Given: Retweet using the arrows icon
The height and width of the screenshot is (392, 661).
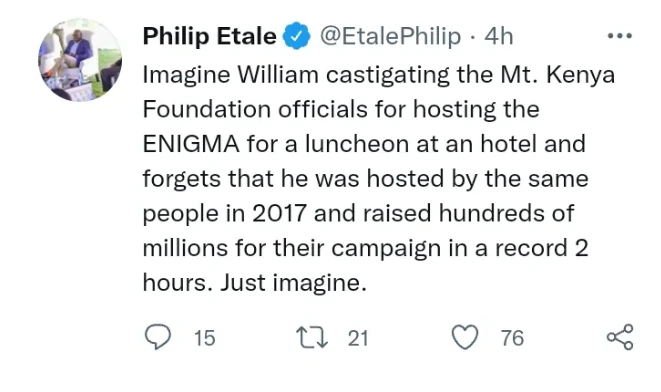Looking at the screenshot, I should 312,338.
